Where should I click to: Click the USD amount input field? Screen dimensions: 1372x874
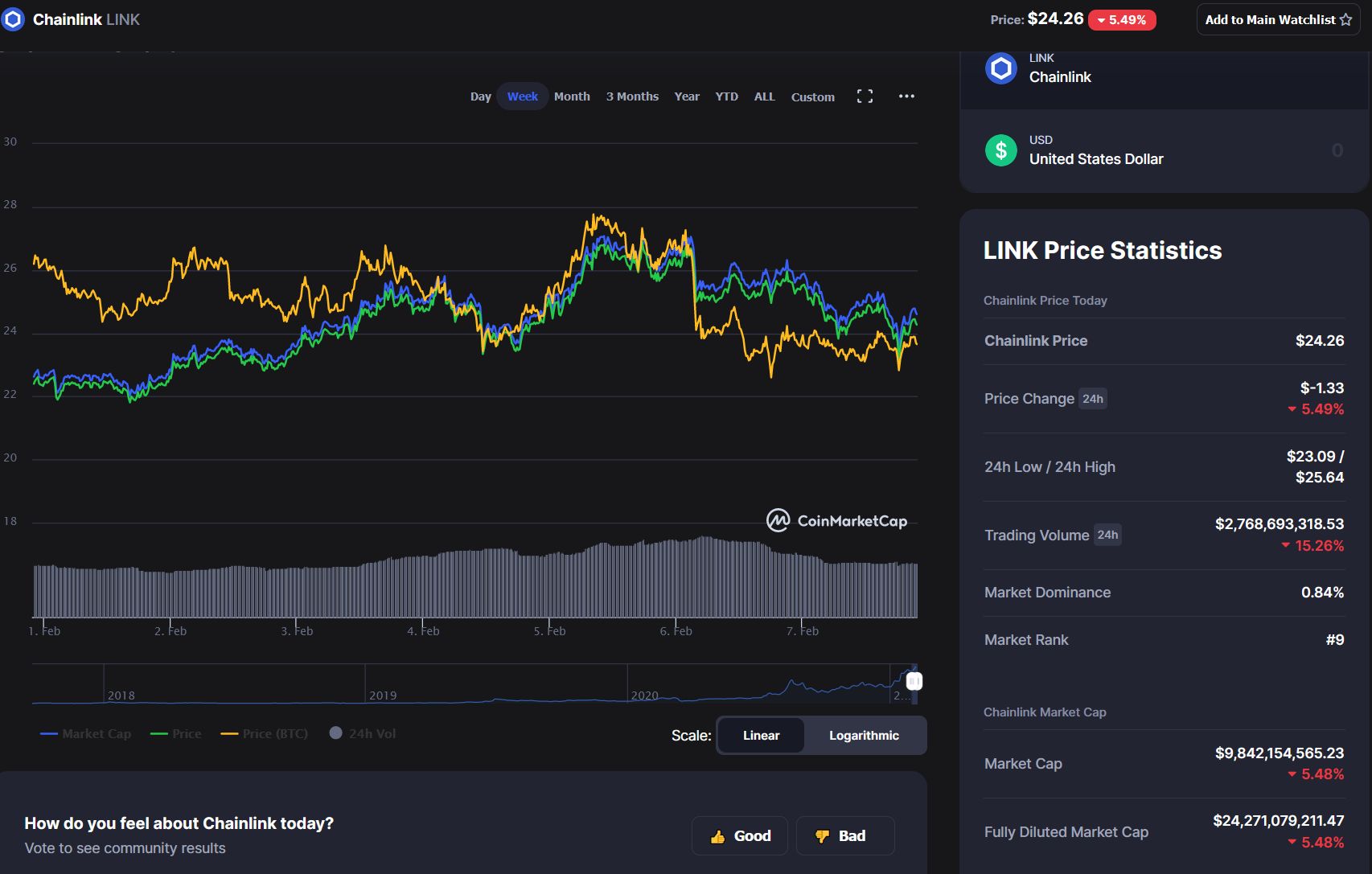coord(1287,150)
